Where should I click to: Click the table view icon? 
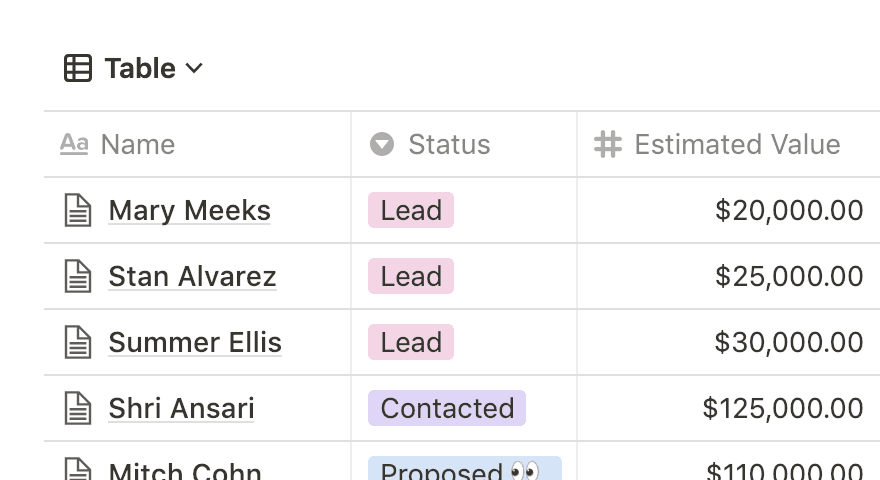coord(78,68)
